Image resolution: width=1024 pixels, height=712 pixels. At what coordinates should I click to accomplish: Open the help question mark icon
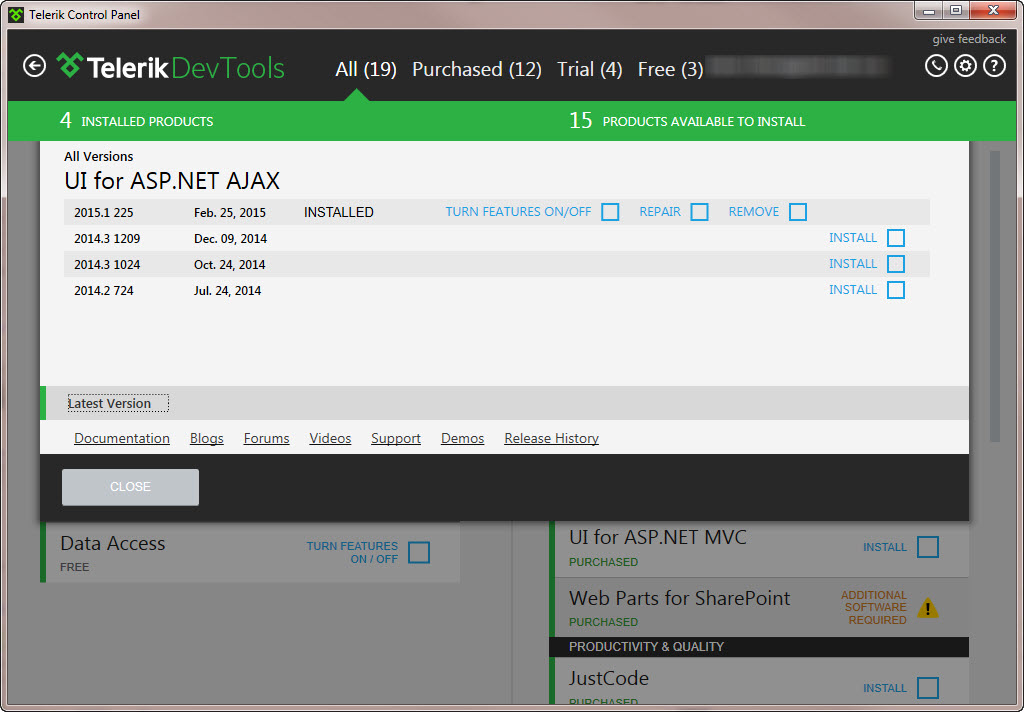[x=994, y=66]
